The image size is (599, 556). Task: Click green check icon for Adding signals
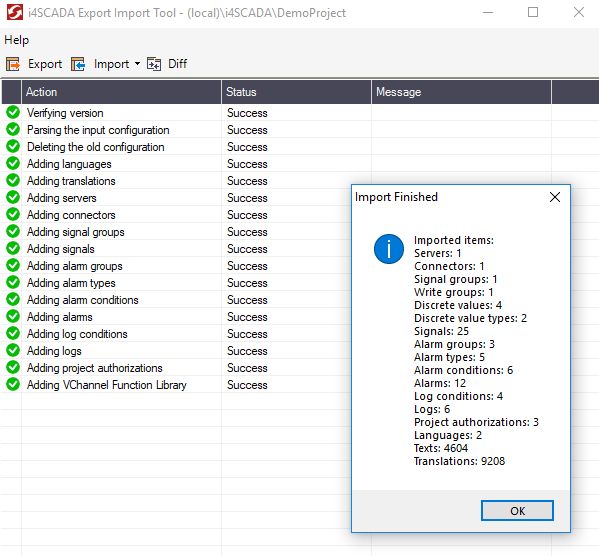[x=13, y=248]
